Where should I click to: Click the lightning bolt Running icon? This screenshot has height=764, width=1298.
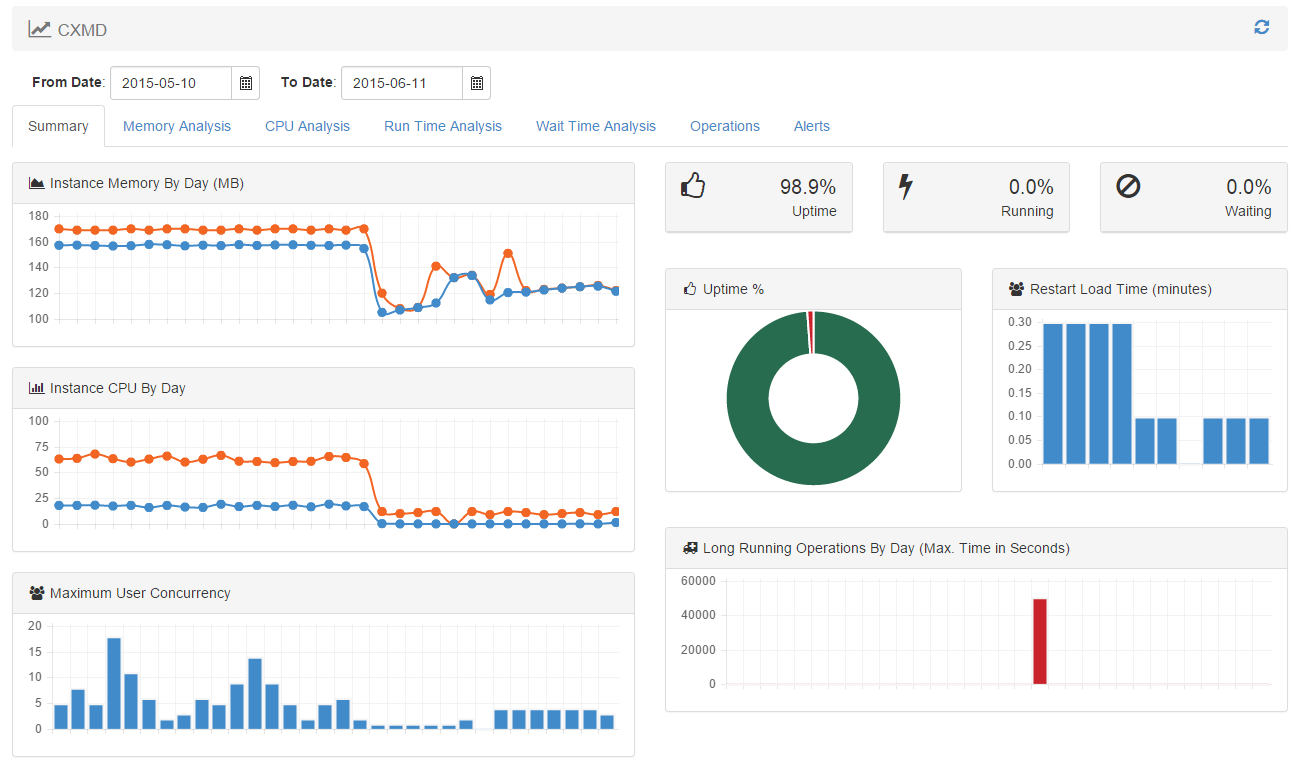coord(906,186)
